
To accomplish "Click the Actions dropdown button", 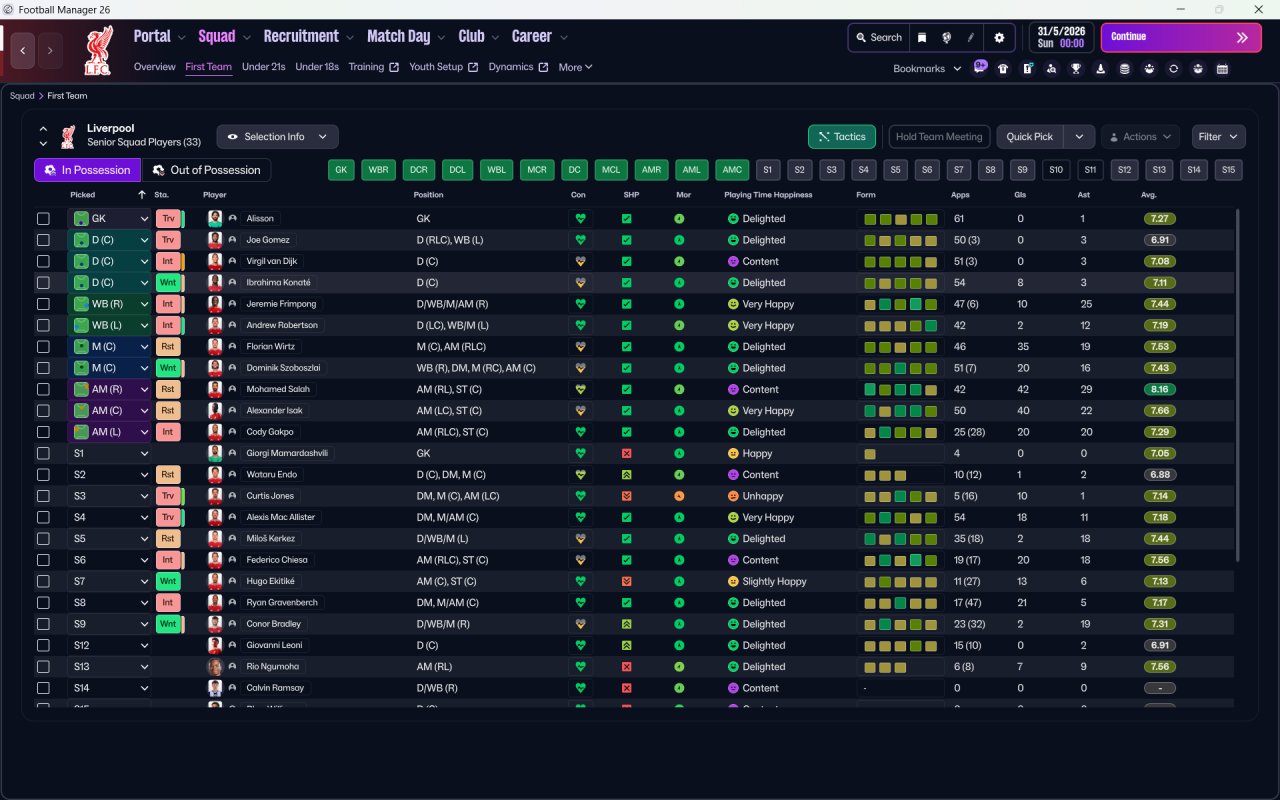I will tap(1140, 137).
